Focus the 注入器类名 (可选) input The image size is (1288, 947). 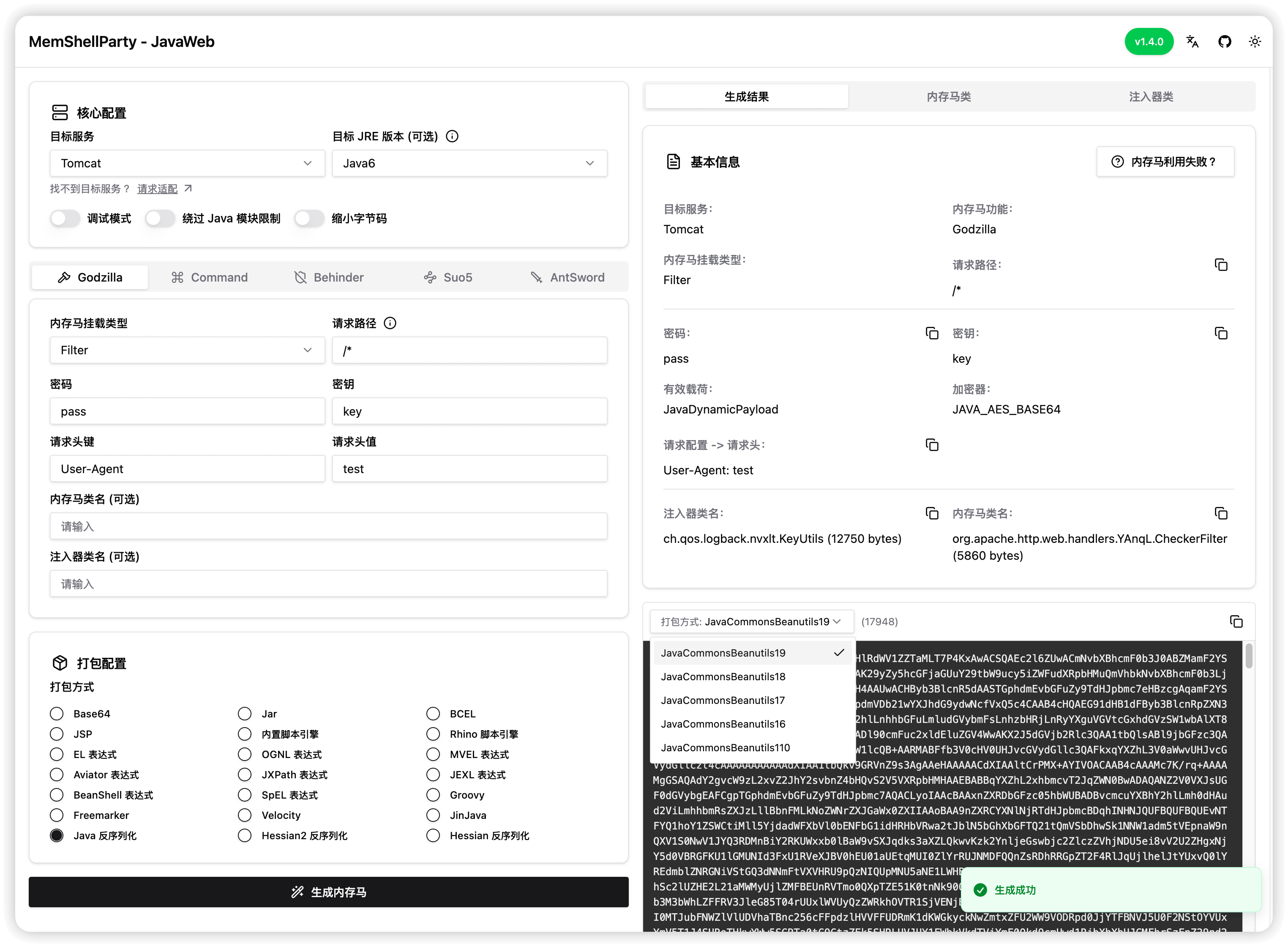pyautogui.click(x=328, y=584)
